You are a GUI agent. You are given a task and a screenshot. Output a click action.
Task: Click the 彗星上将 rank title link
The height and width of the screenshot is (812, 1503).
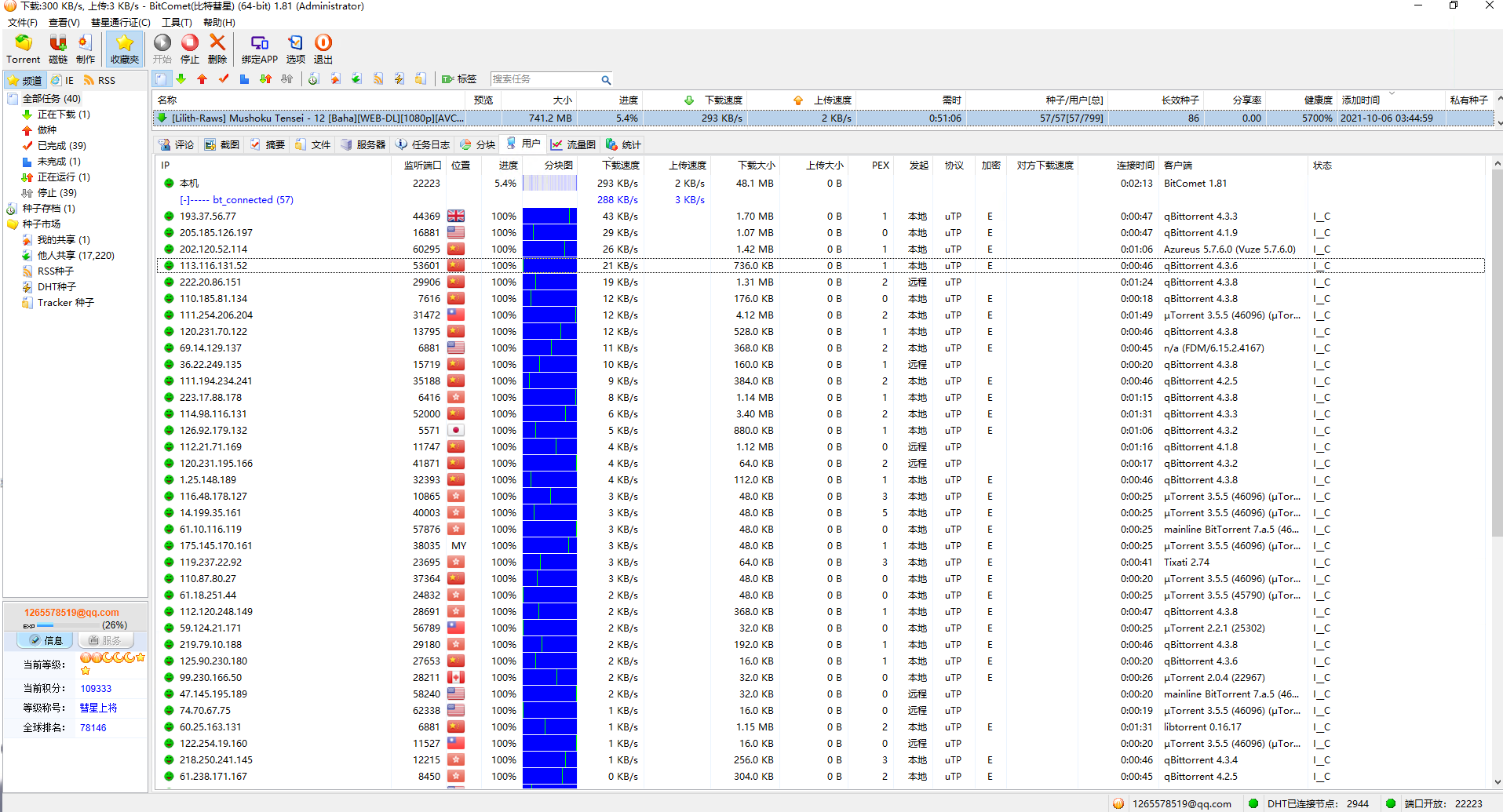tap(98, 708)
